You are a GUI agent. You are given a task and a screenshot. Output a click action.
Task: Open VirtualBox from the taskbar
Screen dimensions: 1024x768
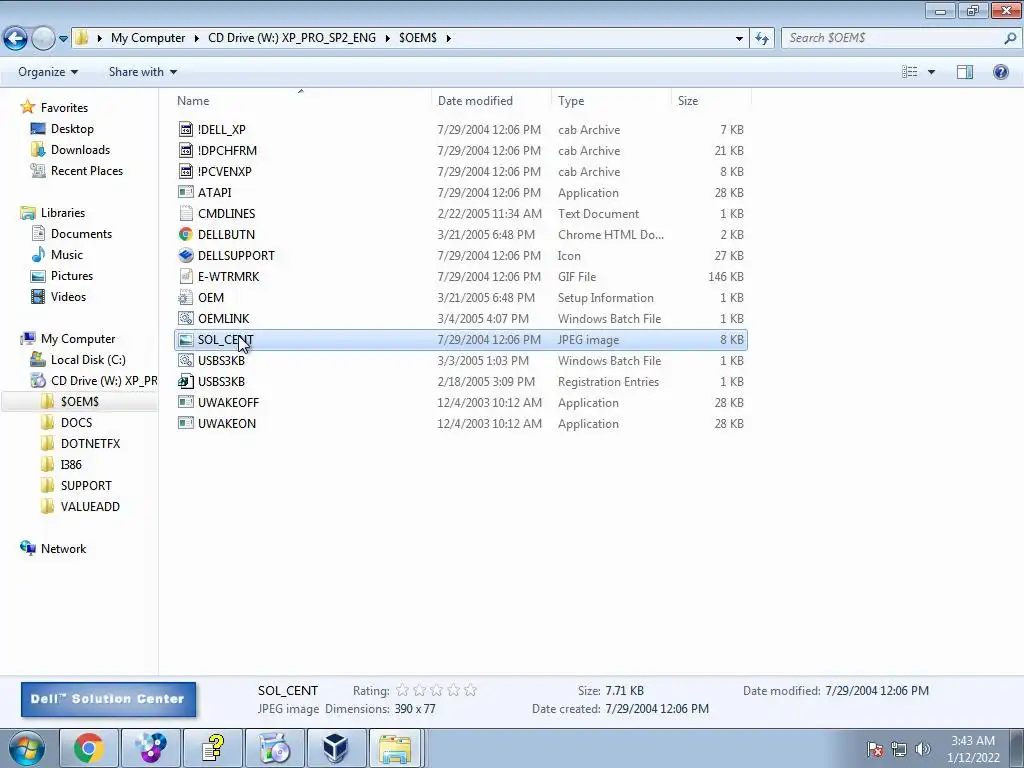point(335,748)
